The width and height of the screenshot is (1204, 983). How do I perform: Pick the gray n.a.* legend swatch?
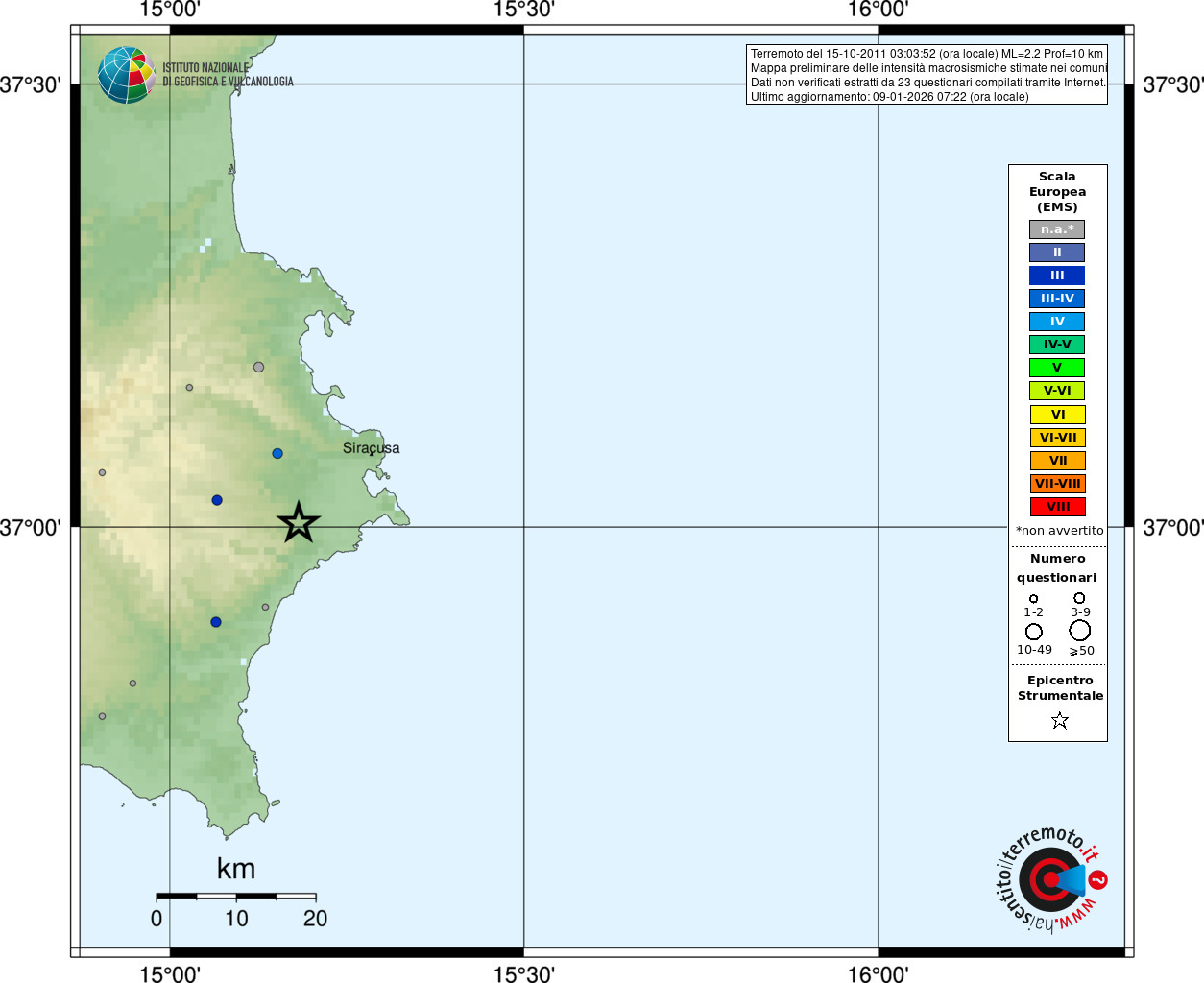(x=1057, y=229)
